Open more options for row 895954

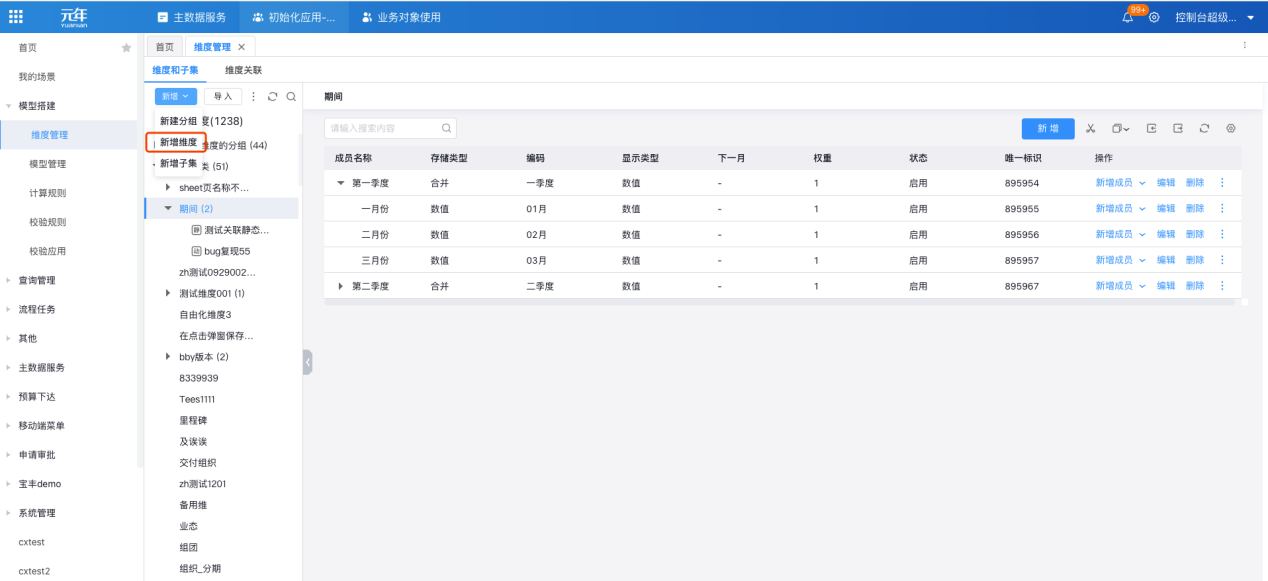click(1221, 183)
